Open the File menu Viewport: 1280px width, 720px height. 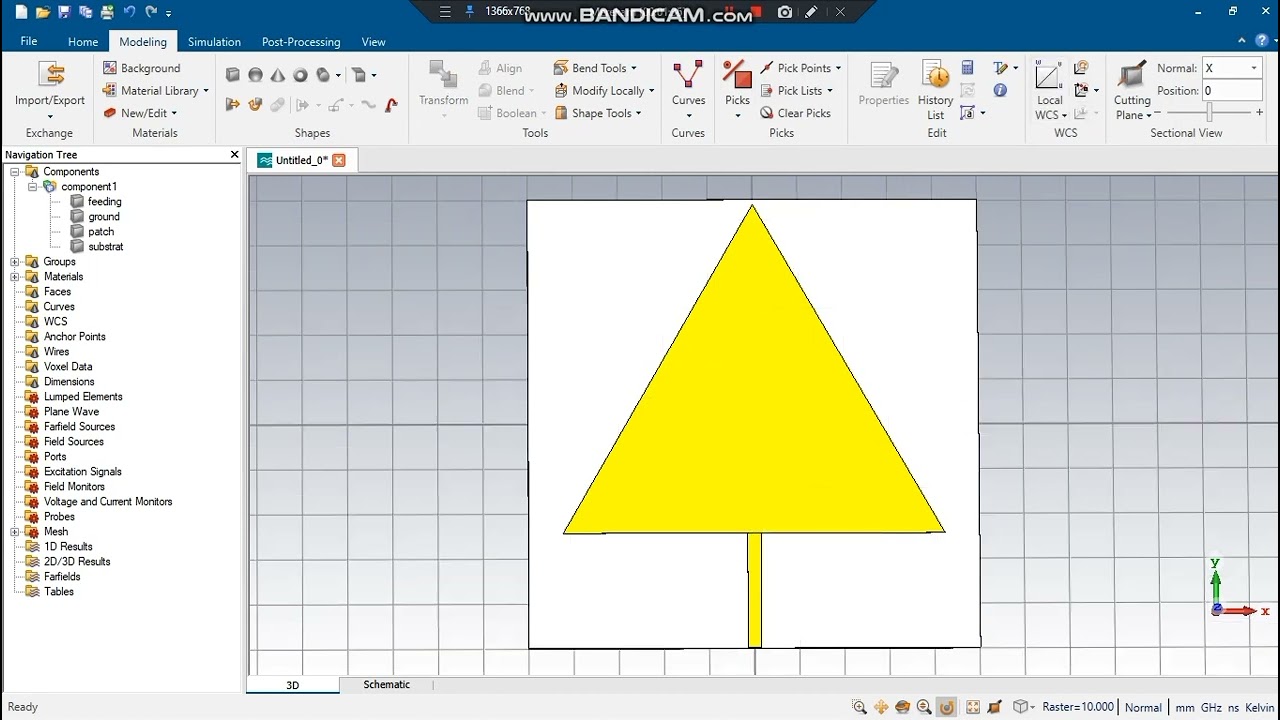29,41
